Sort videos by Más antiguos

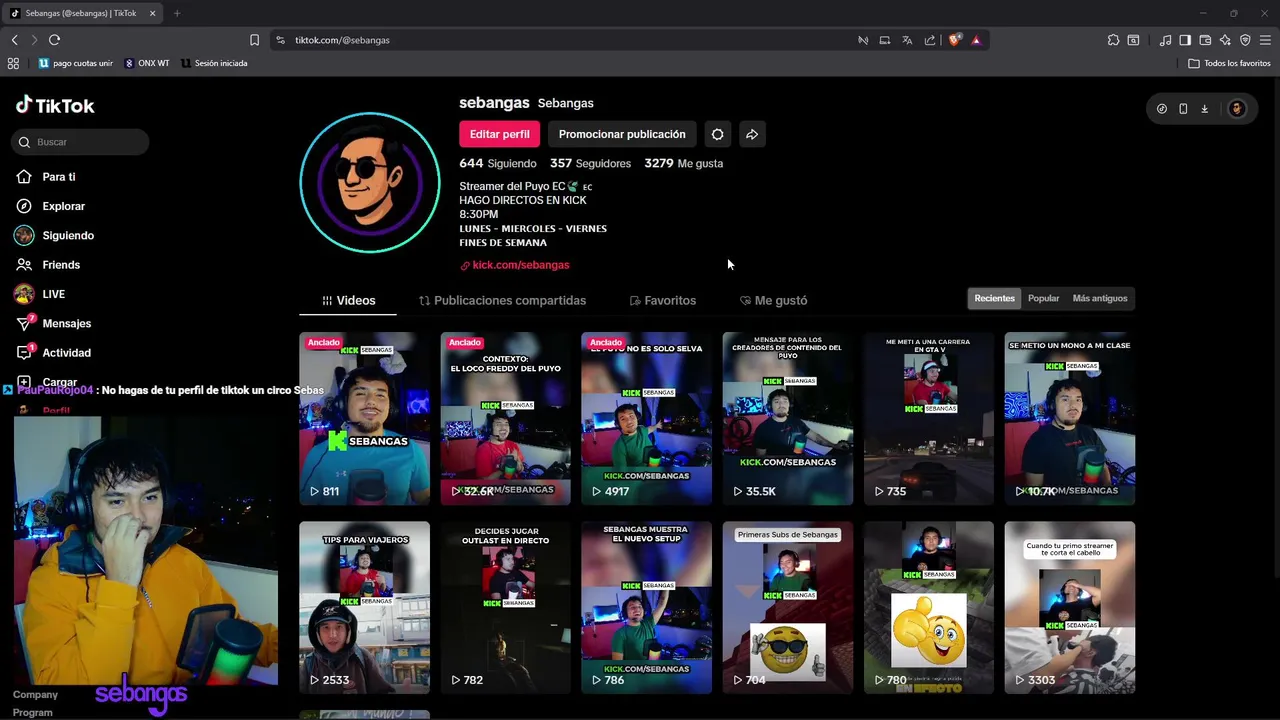[1099, 298]
